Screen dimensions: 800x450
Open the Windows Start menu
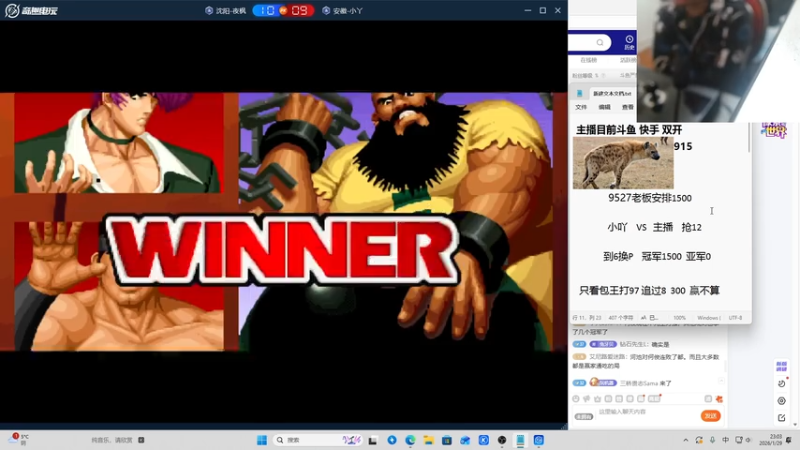pyautogui.click(x=262, y=440)
